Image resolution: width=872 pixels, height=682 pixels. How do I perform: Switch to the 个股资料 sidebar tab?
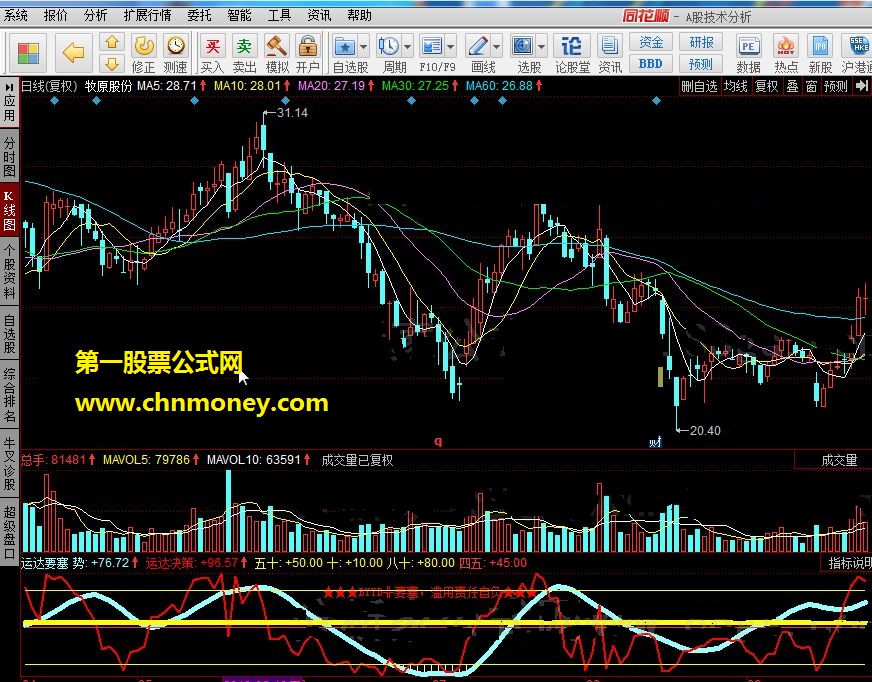tap(9, 271)
